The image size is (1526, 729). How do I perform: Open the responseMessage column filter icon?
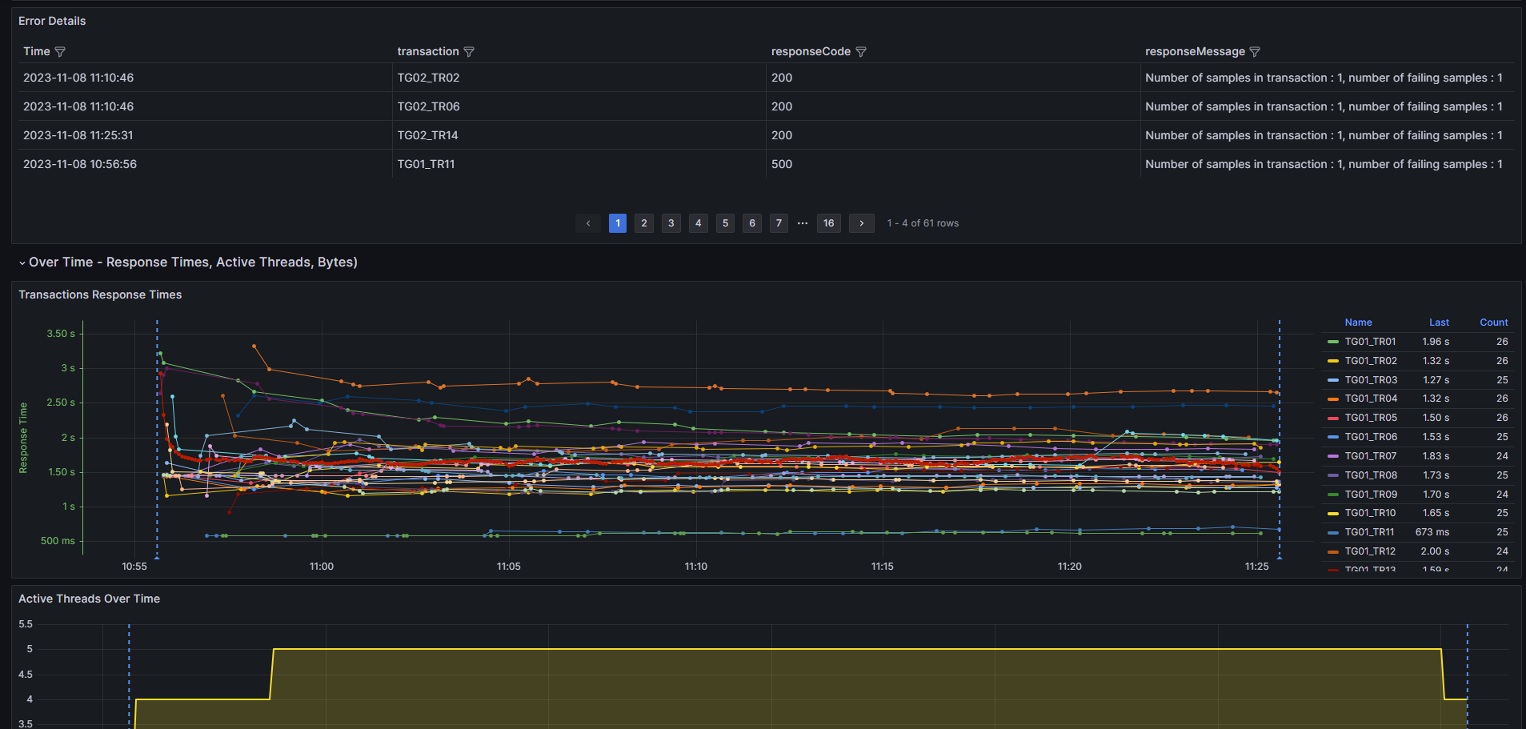tap(1255, 52)
